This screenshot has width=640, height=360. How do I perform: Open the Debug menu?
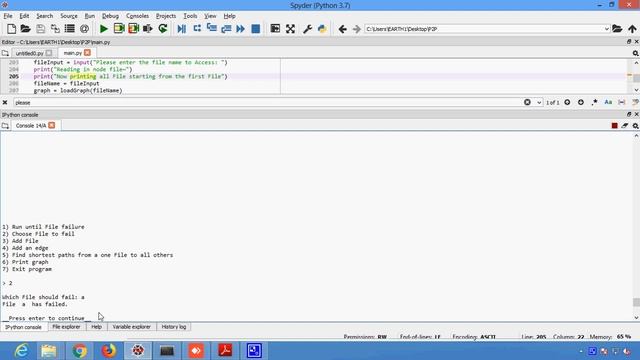click(x=110, y=16)
